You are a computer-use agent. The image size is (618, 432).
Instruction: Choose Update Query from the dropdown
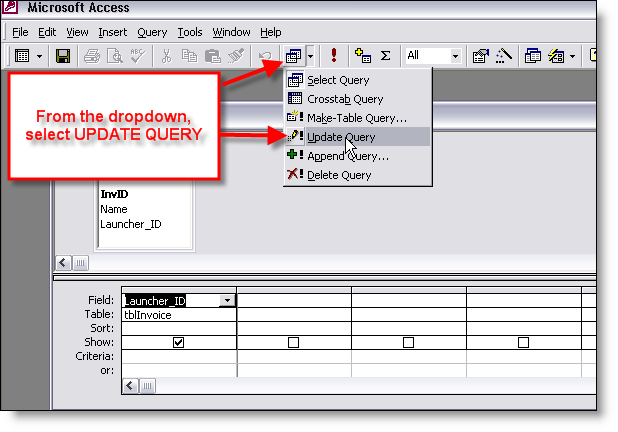[x=358, y=137]
